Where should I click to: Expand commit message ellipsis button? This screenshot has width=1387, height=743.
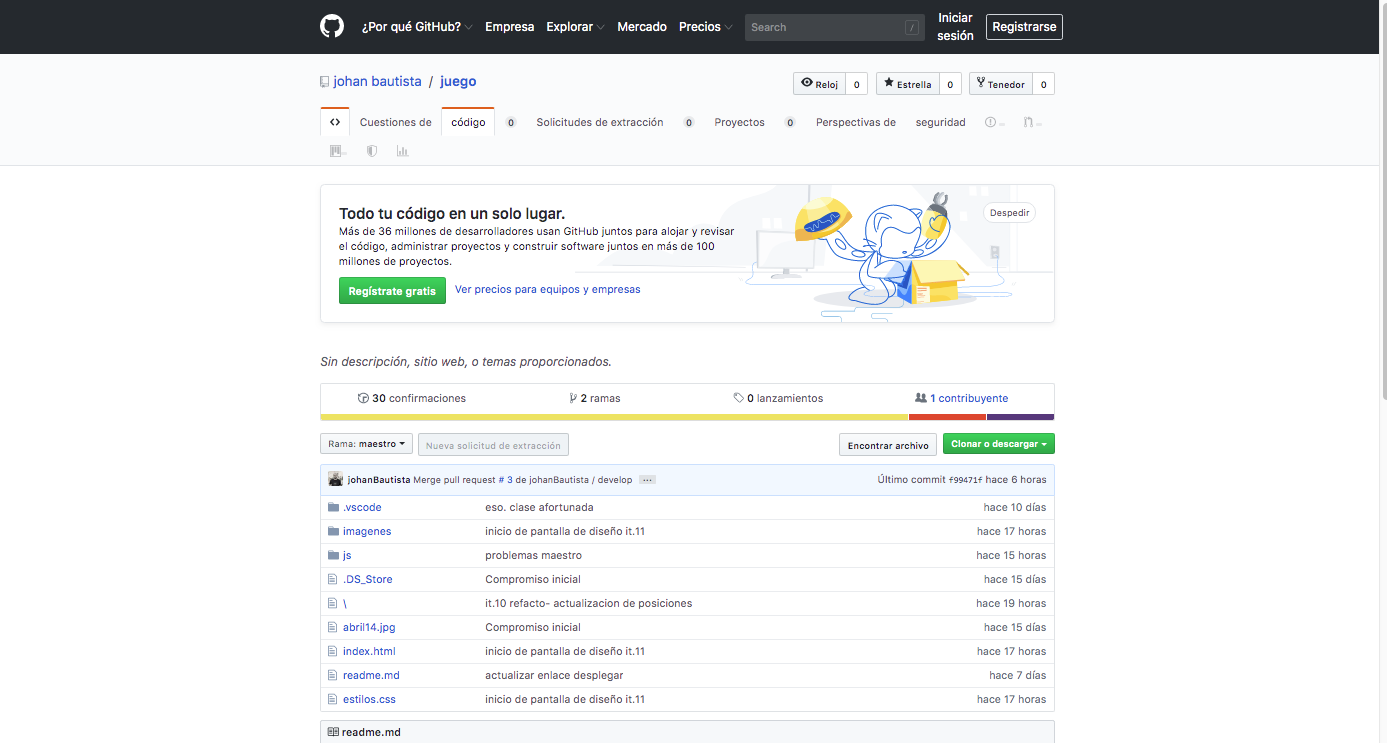[x=648, y=480]
